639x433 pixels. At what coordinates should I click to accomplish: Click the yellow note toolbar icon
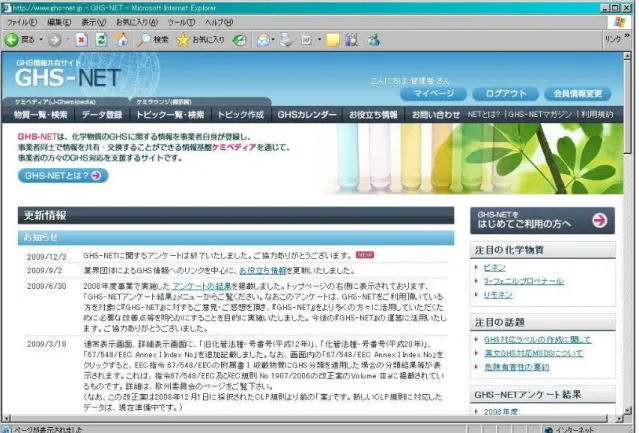333,40
